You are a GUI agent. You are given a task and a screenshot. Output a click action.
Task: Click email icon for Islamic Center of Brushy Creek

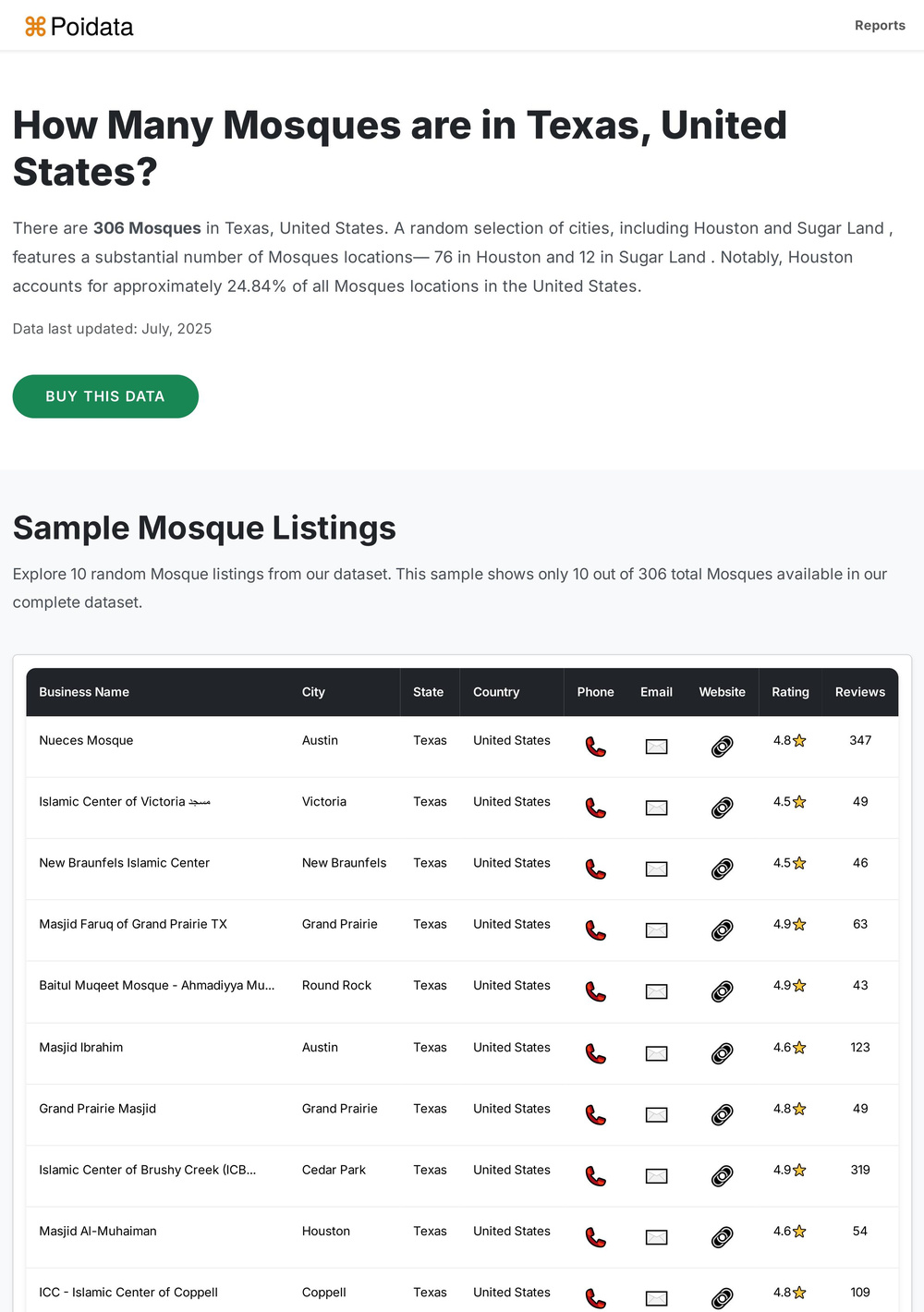click(x=656, y=1175)
